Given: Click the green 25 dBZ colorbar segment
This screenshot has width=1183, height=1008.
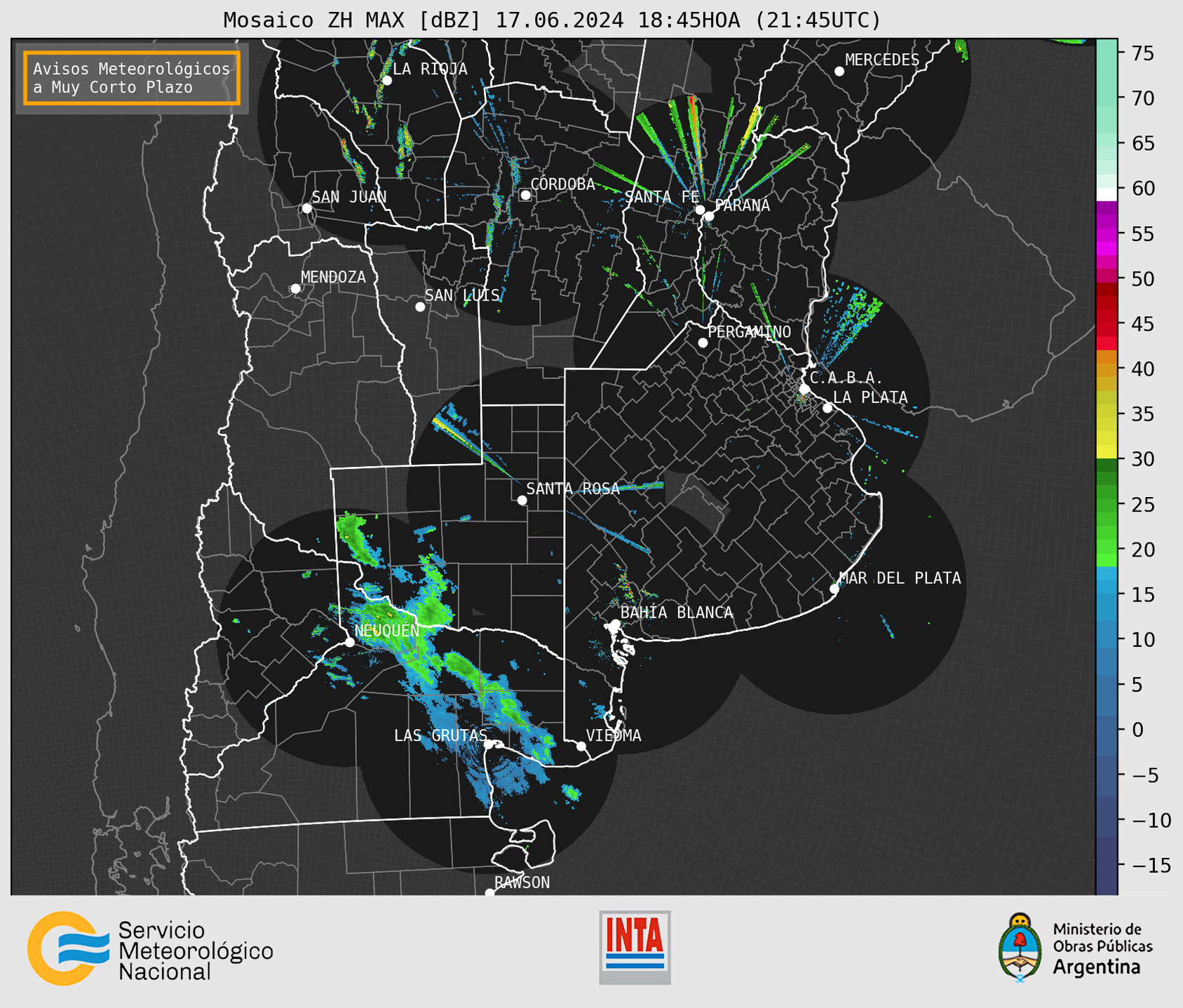Looking at the screenshot, I should click(1107, 505).
